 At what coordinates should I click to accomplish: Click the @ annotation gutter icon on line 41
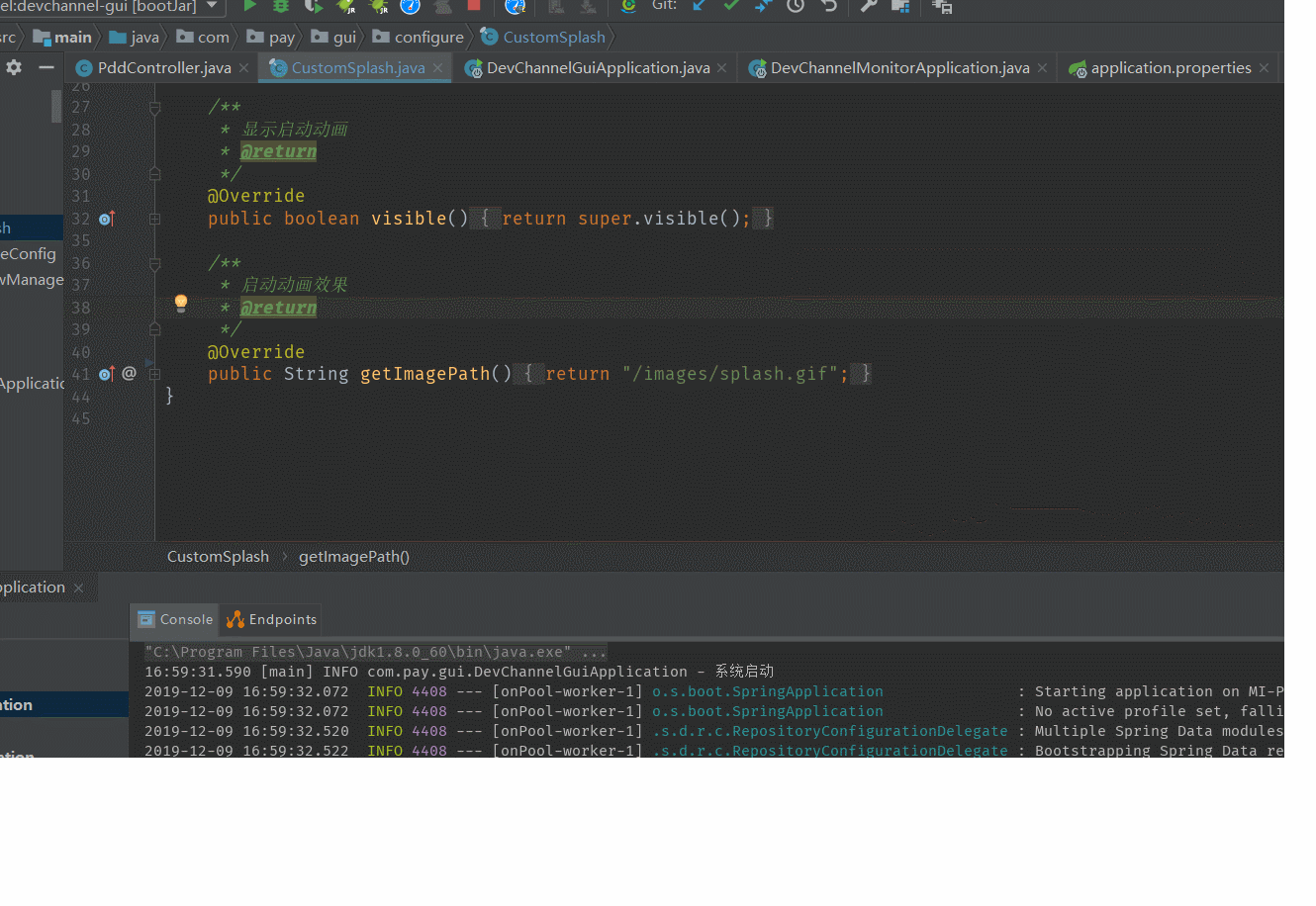click(x=130, y=374)
